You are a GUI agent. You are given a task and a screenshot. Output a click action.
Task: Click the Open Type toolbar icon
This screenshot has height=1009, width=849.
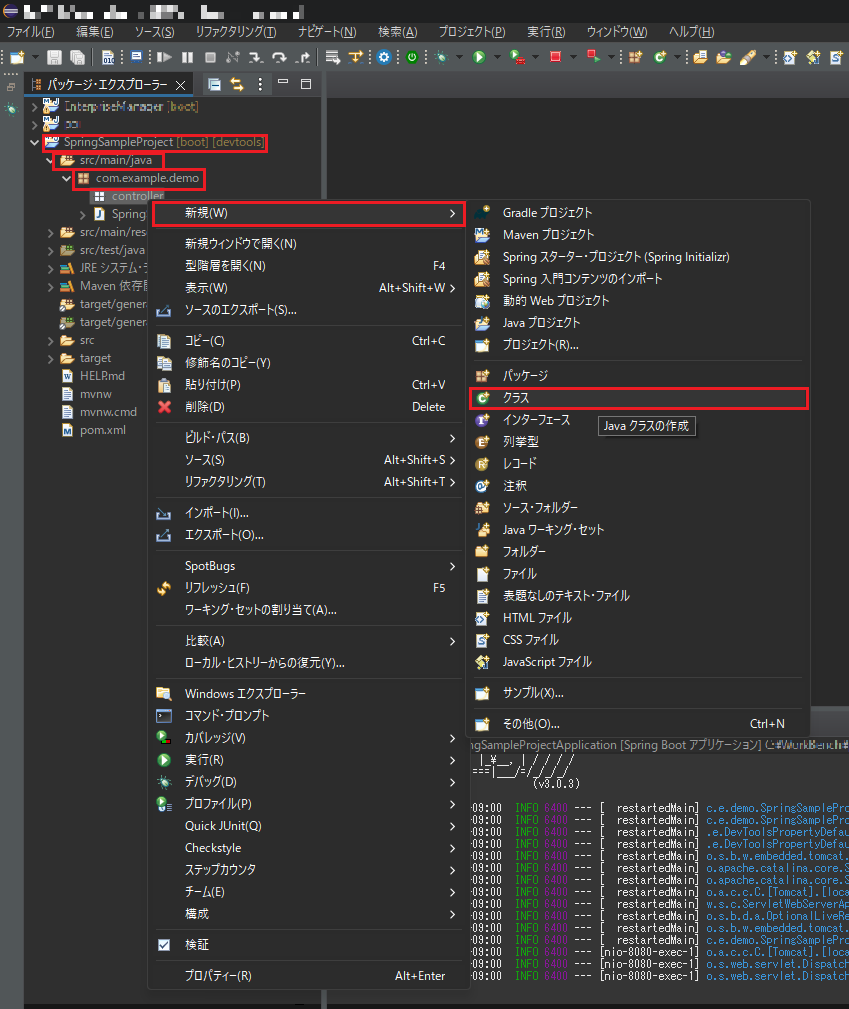[700, 57]
